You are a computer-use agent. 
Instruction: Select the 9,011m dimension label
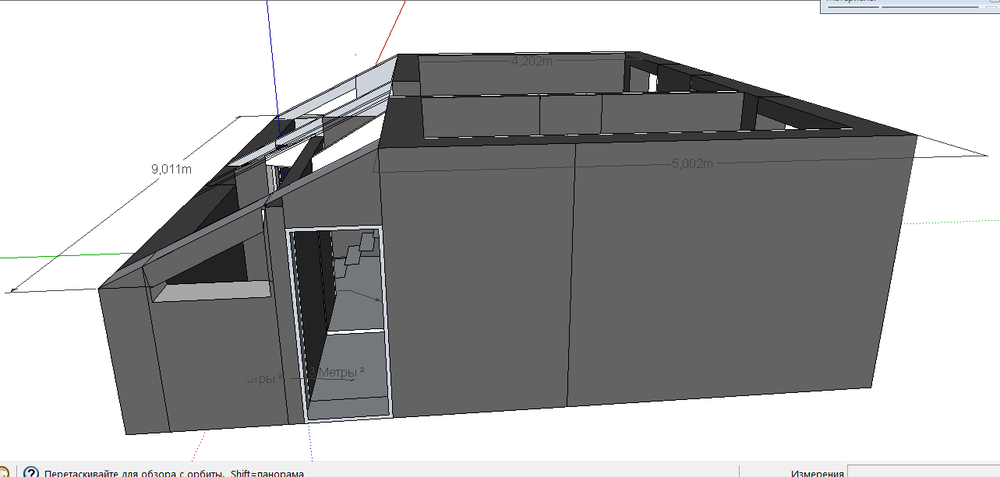click(171, 169)
